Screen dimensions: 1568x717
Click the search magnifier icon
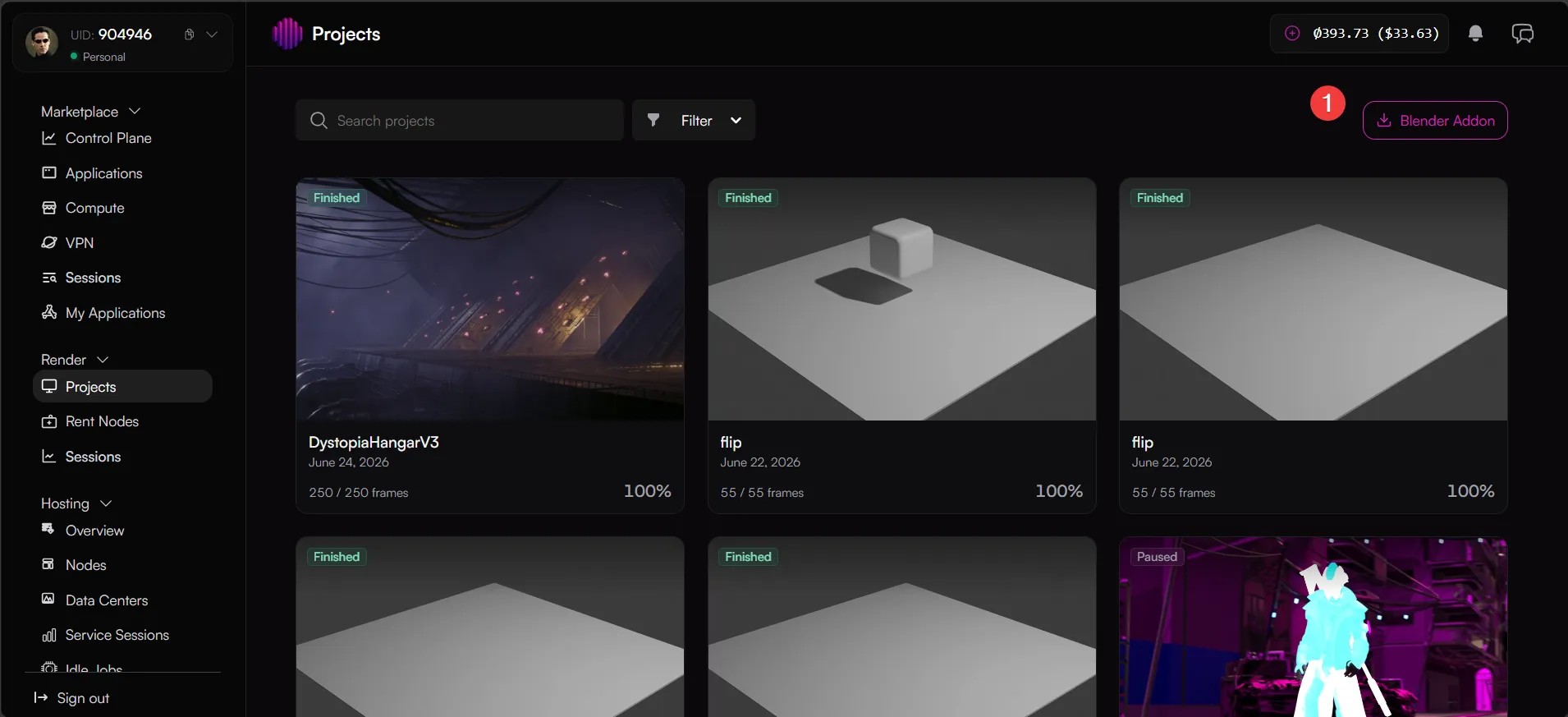point(319,121)
